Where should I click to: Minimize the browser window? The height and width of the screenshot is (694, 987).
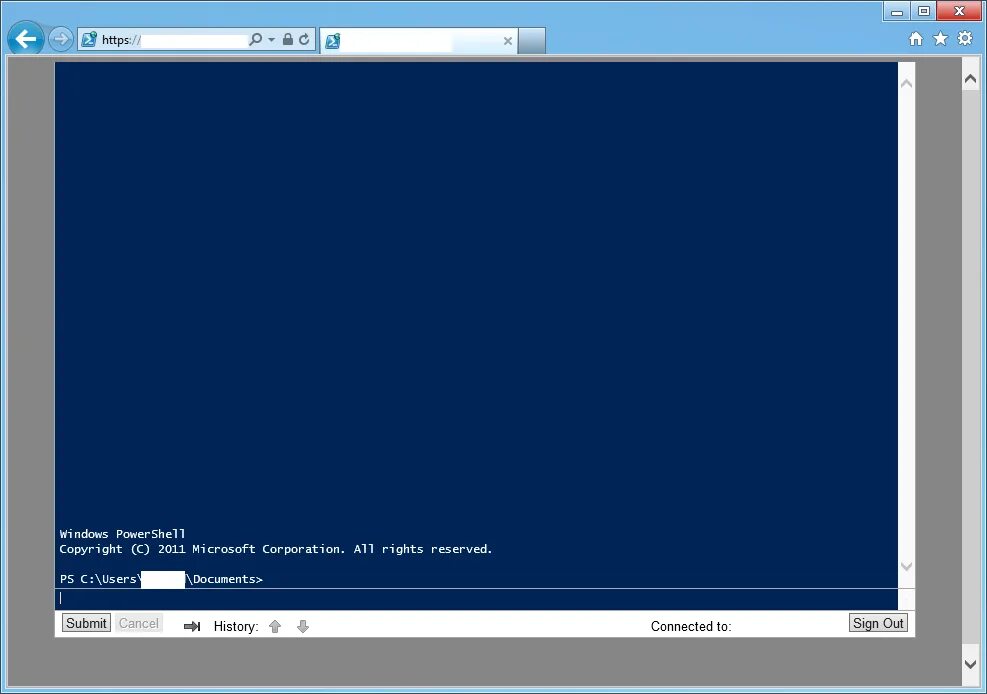pos(897,11)
